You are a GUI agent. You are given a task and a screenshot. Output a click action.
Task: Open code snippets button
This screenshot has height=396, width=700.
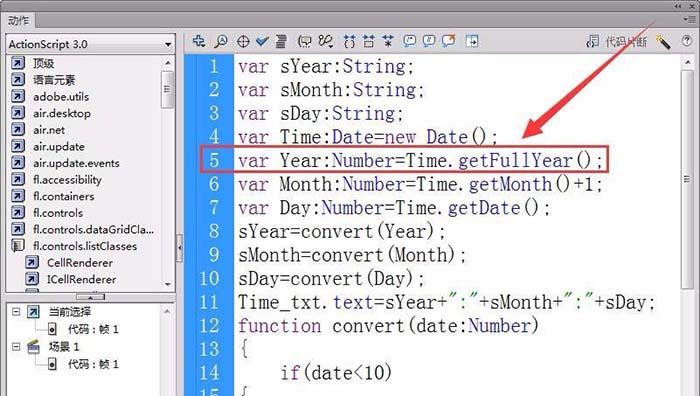[616, 42]
